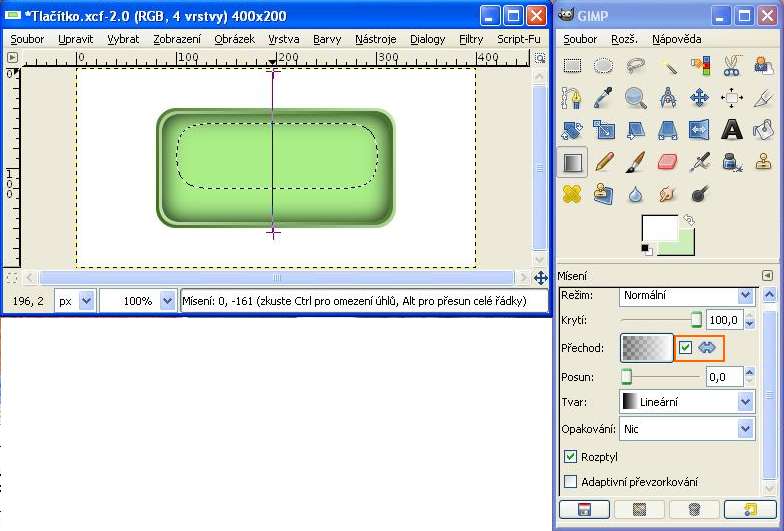The height and width of the screenshot is (531, 784).
Task: Select the Smudge finger tool
Action: pos(668,194)
